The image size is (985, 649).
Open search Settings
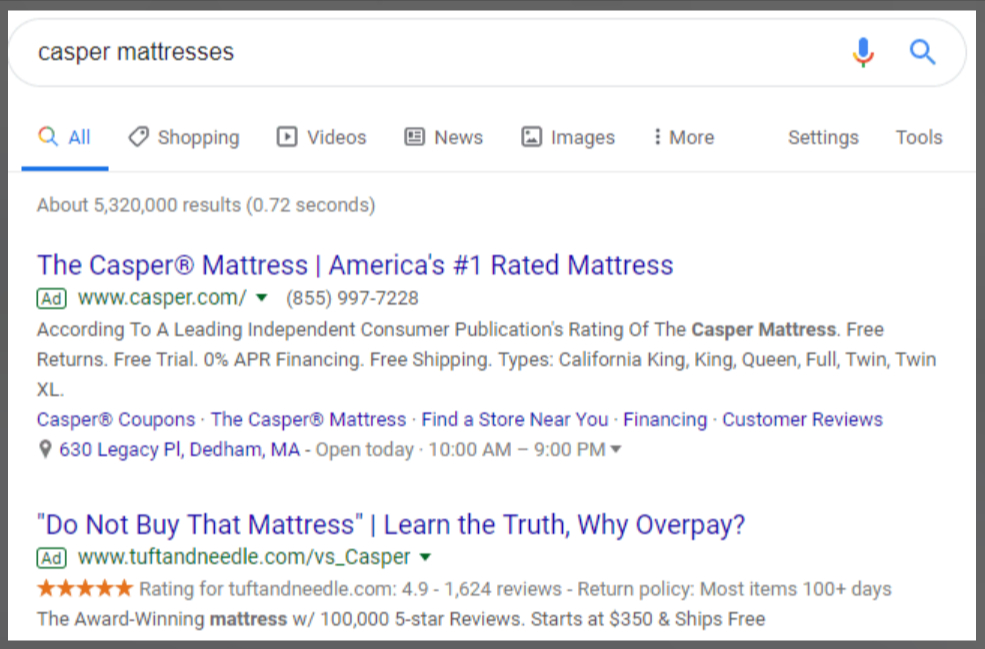823,138
